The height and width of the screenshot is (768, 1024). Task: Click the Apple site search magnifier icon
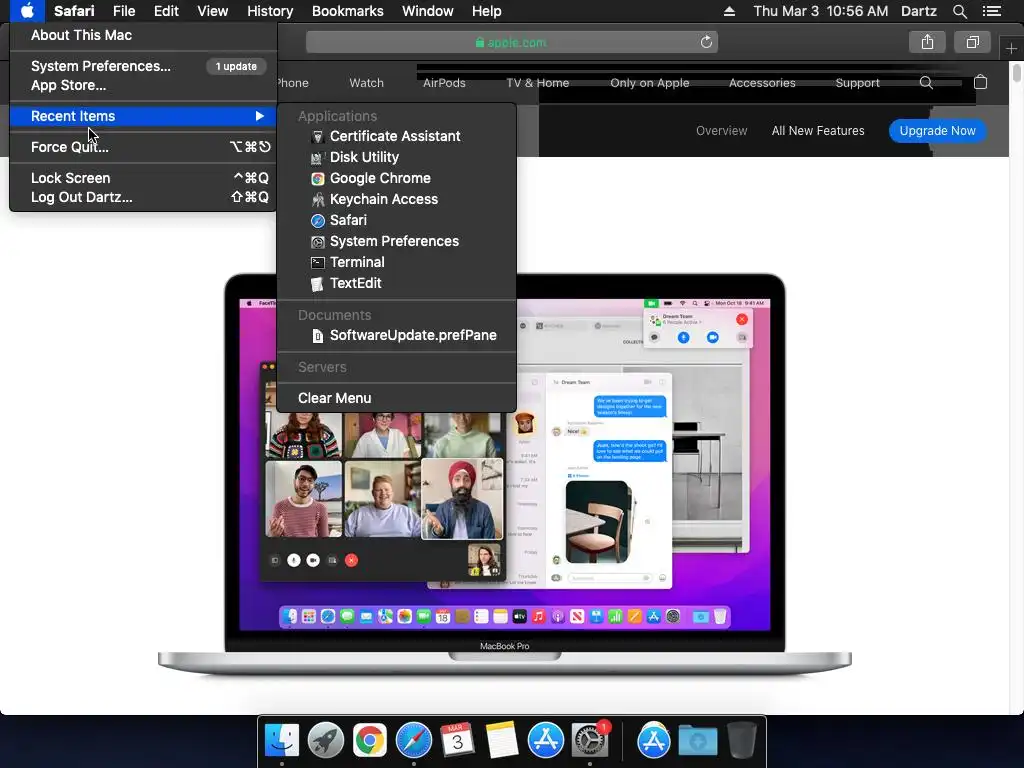coord(926,82)
